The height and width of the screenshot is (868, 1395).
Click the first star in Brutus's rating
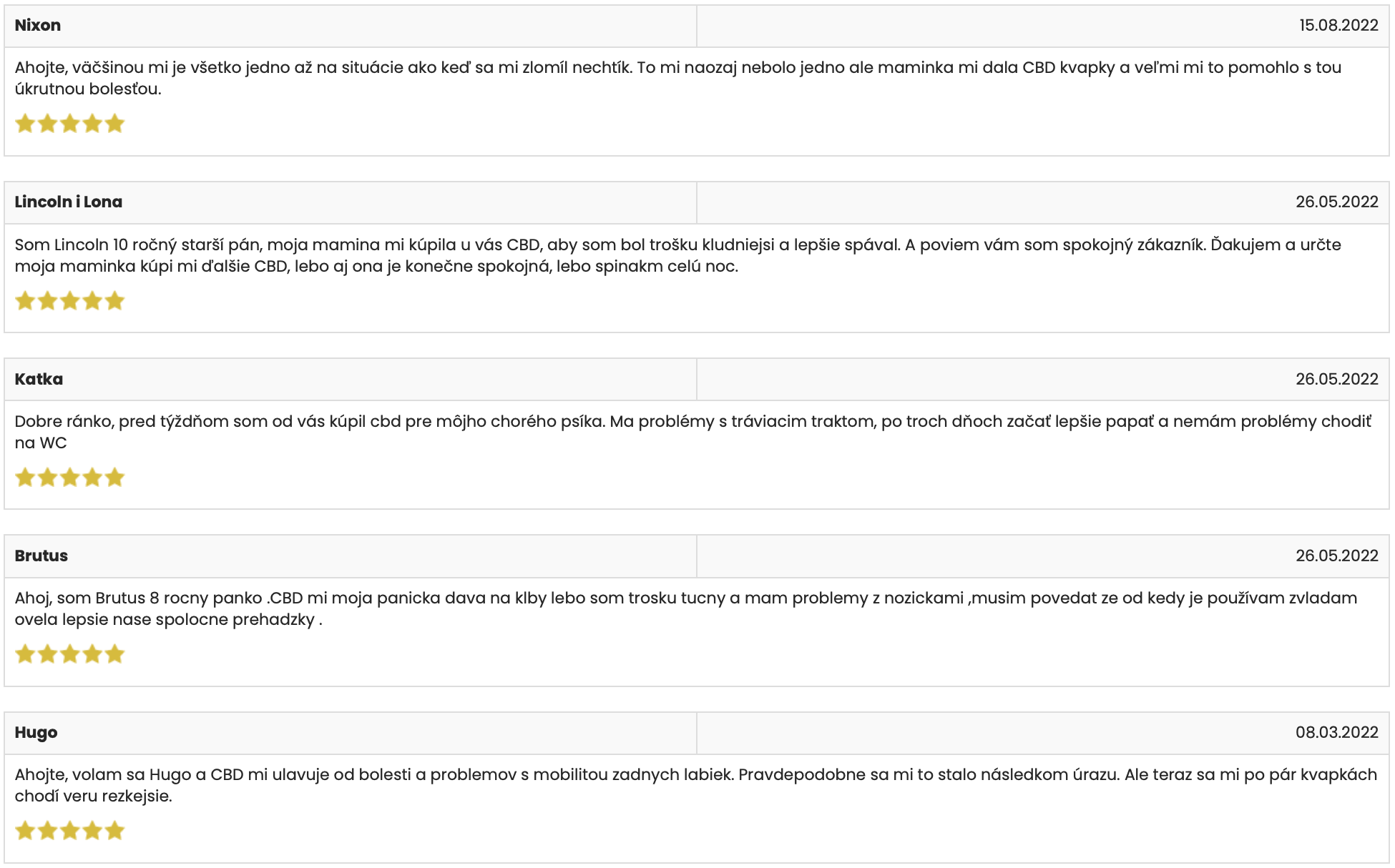pos(25,654)
